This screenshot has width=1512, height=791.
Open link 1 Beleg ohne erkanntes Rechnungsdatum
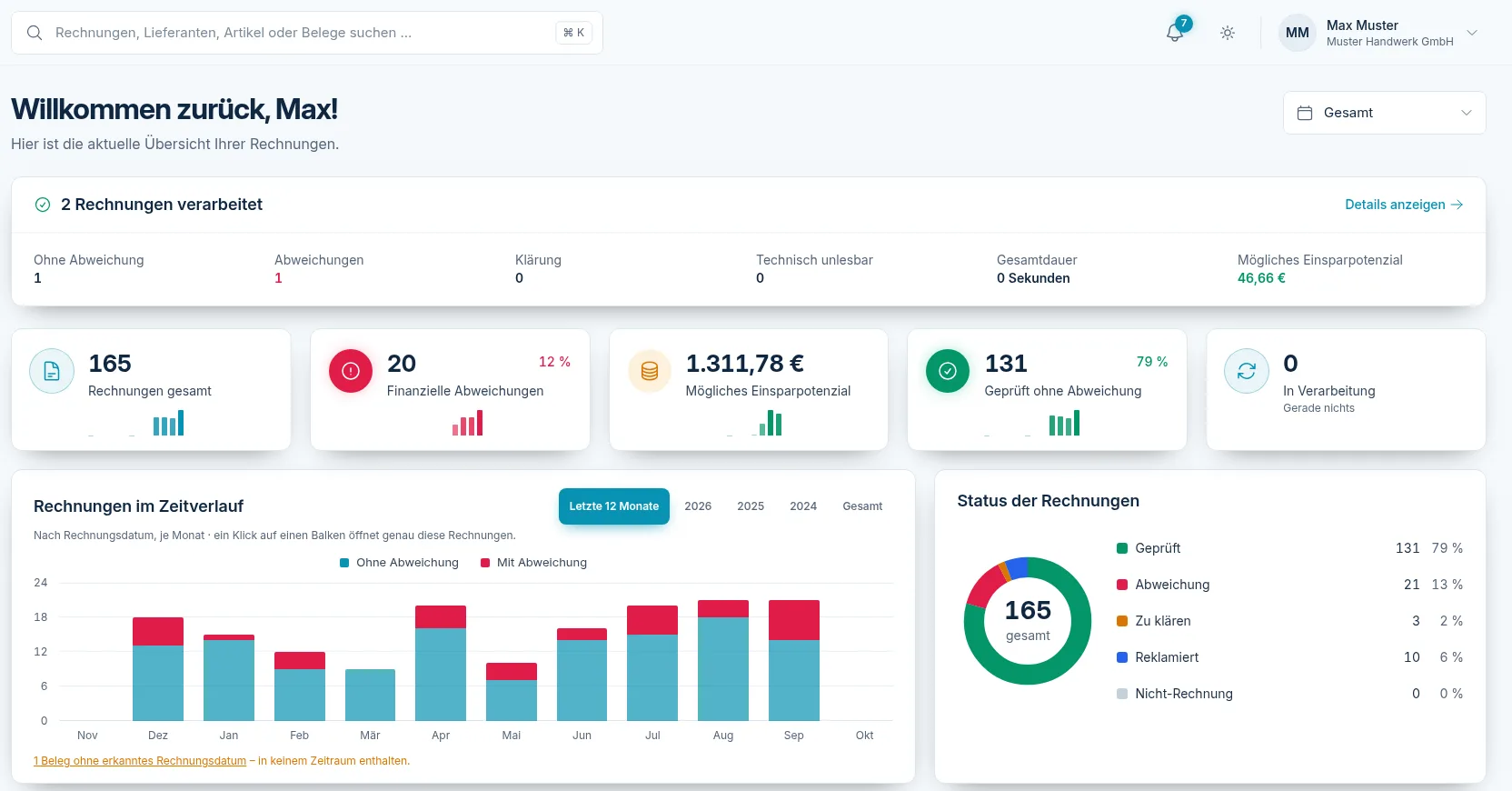[140, 761]
